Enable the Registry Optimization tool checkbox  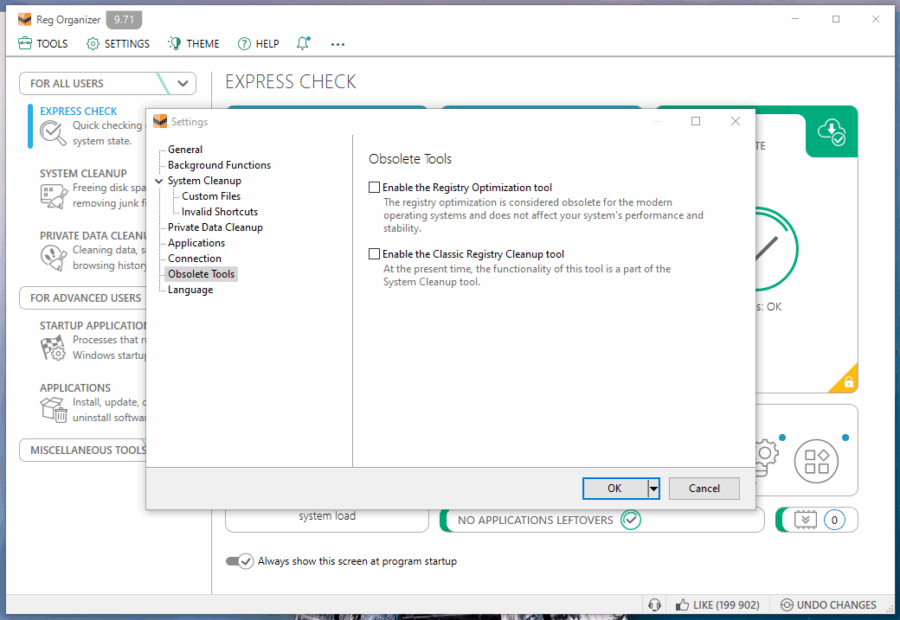pos(374,187)
